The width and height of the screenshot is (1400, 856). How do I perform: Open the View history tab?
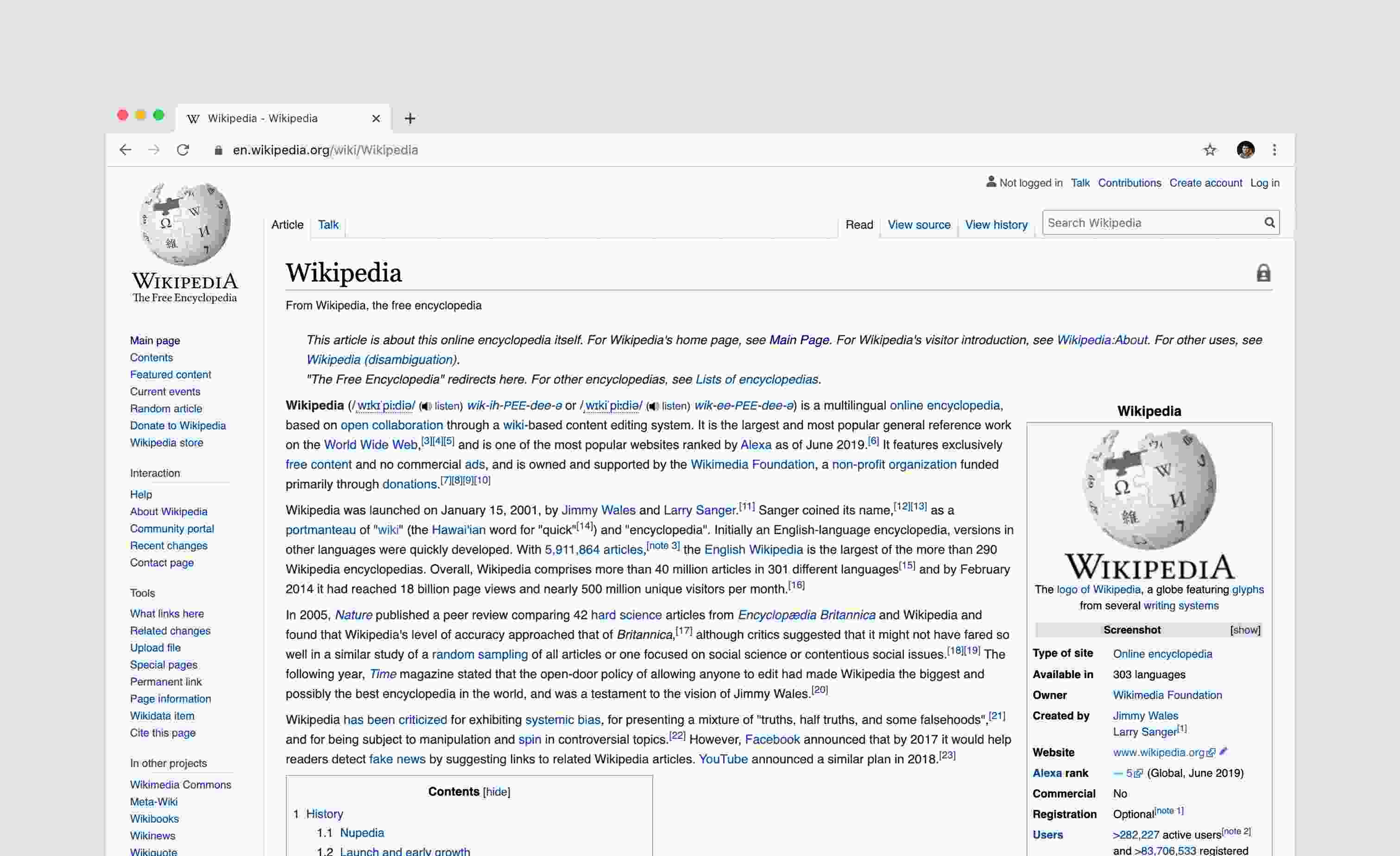[x=996, y=225]
